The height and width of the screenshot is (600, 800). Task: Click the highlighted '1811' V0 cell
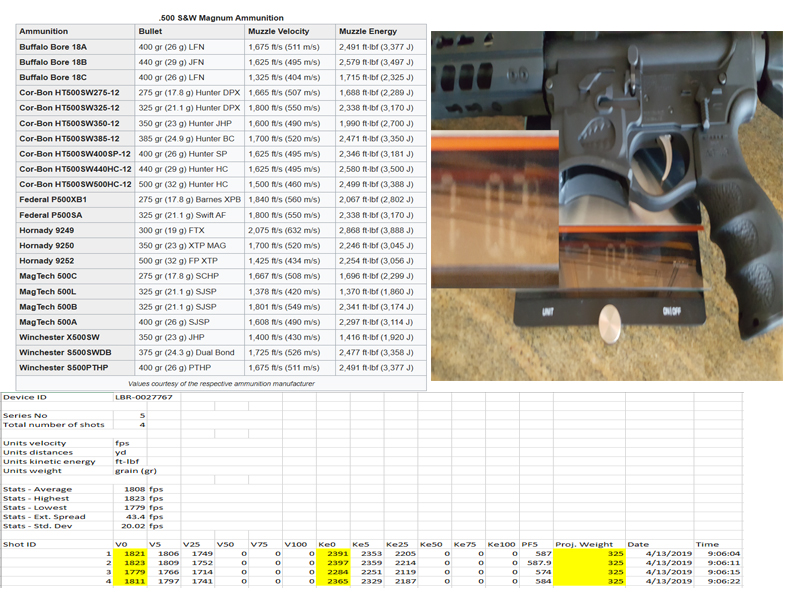click(x=130, y=581)
